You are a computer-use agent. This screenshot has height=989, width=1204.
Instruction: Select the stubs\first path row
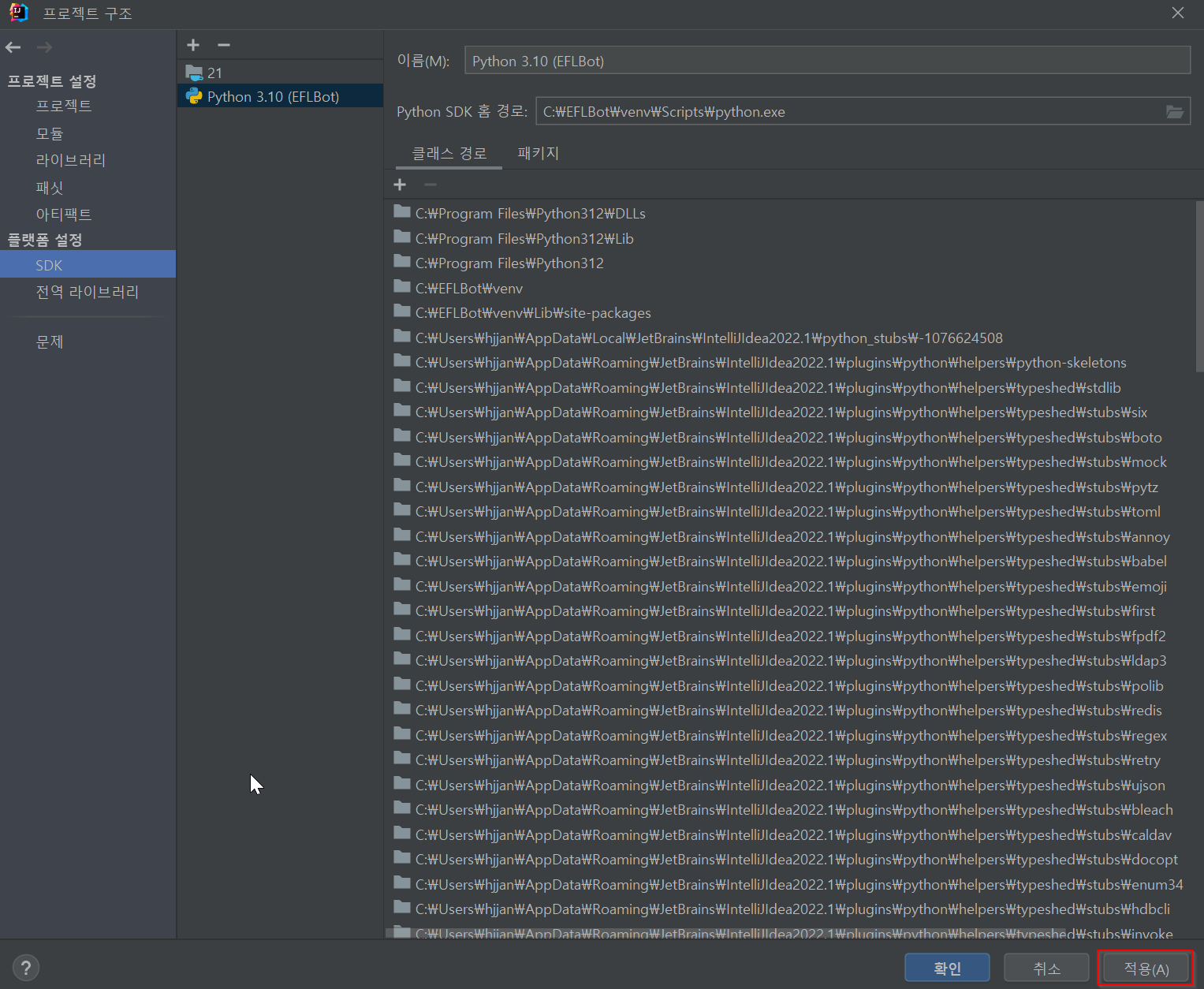(790, 610)
